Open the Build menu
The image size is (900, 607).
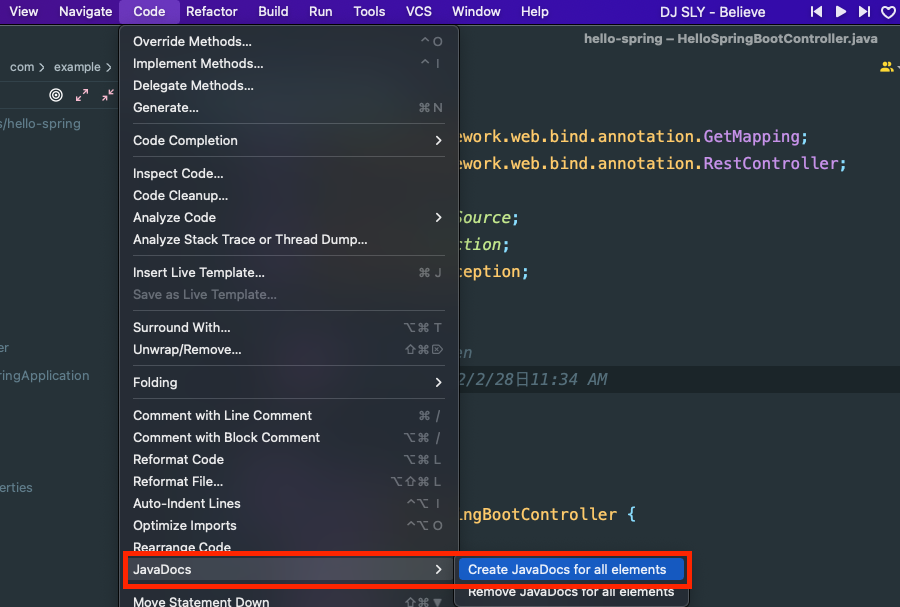click(273, 11)
